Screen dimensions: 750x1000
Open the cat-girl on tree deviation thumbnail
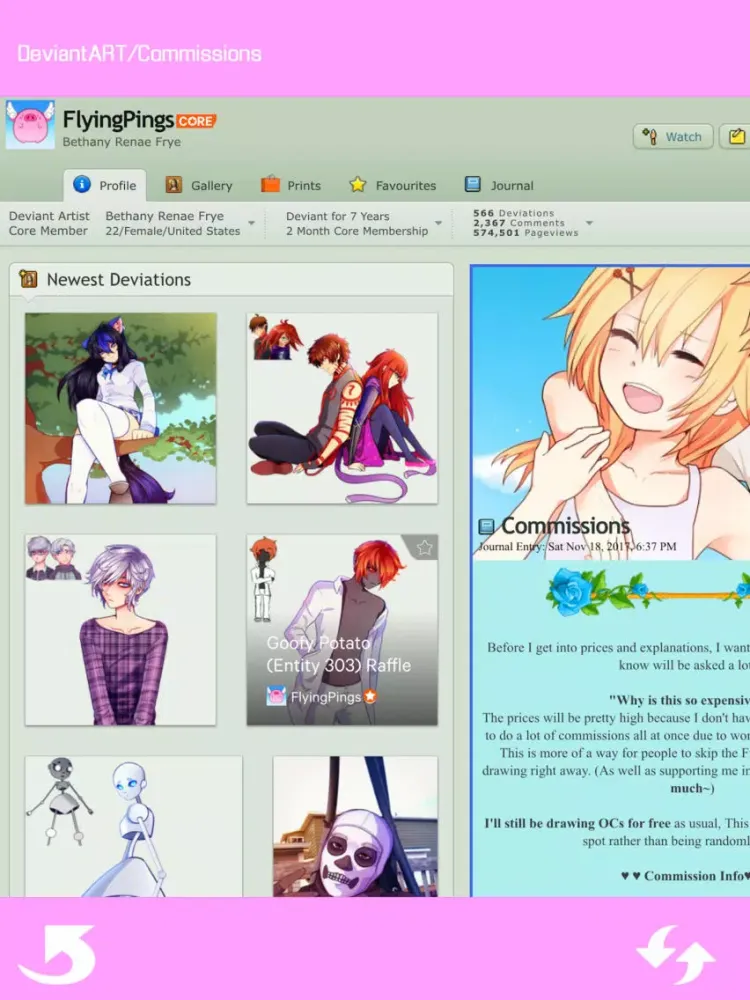click(x=121, y=408)
